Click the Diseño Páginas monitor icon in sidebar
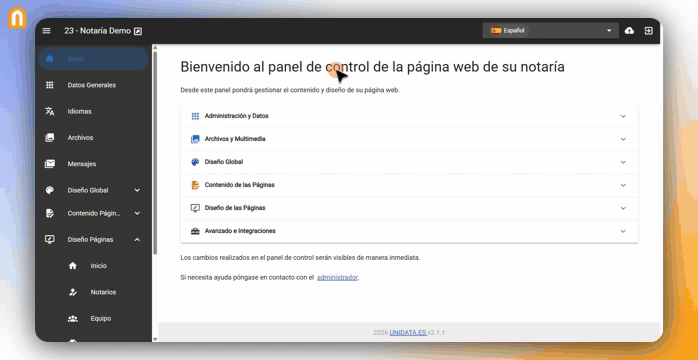Screen dimensions: 698x360 49,239
